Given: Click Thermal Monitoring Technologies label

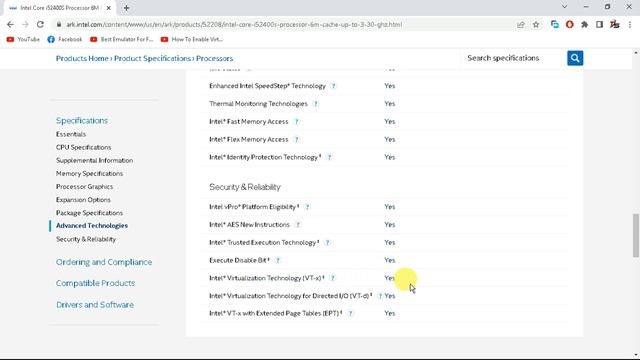Looking at the screenshot, I should [258, 104].
